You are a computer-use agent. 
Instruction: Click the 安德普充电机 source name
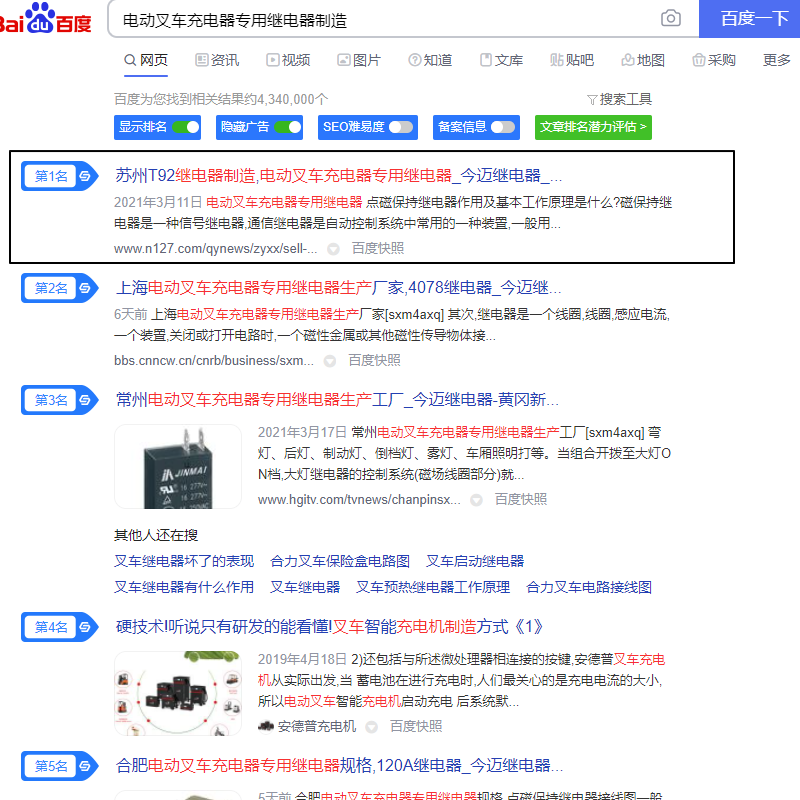click(317, 726)
